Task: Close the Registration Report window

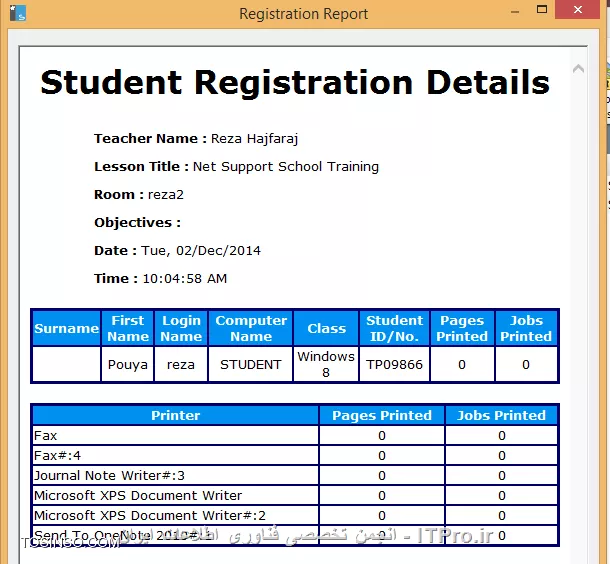Action: [x=578, y=9]
